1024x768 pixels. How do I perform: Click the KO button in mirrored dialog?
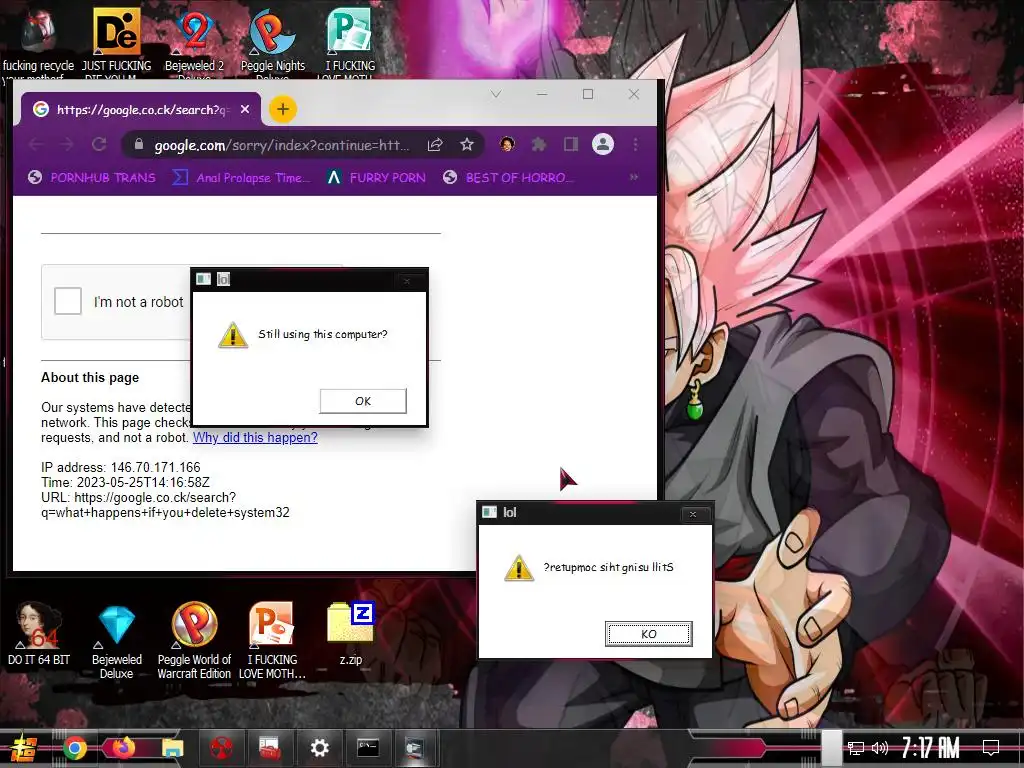pos(648,633)
